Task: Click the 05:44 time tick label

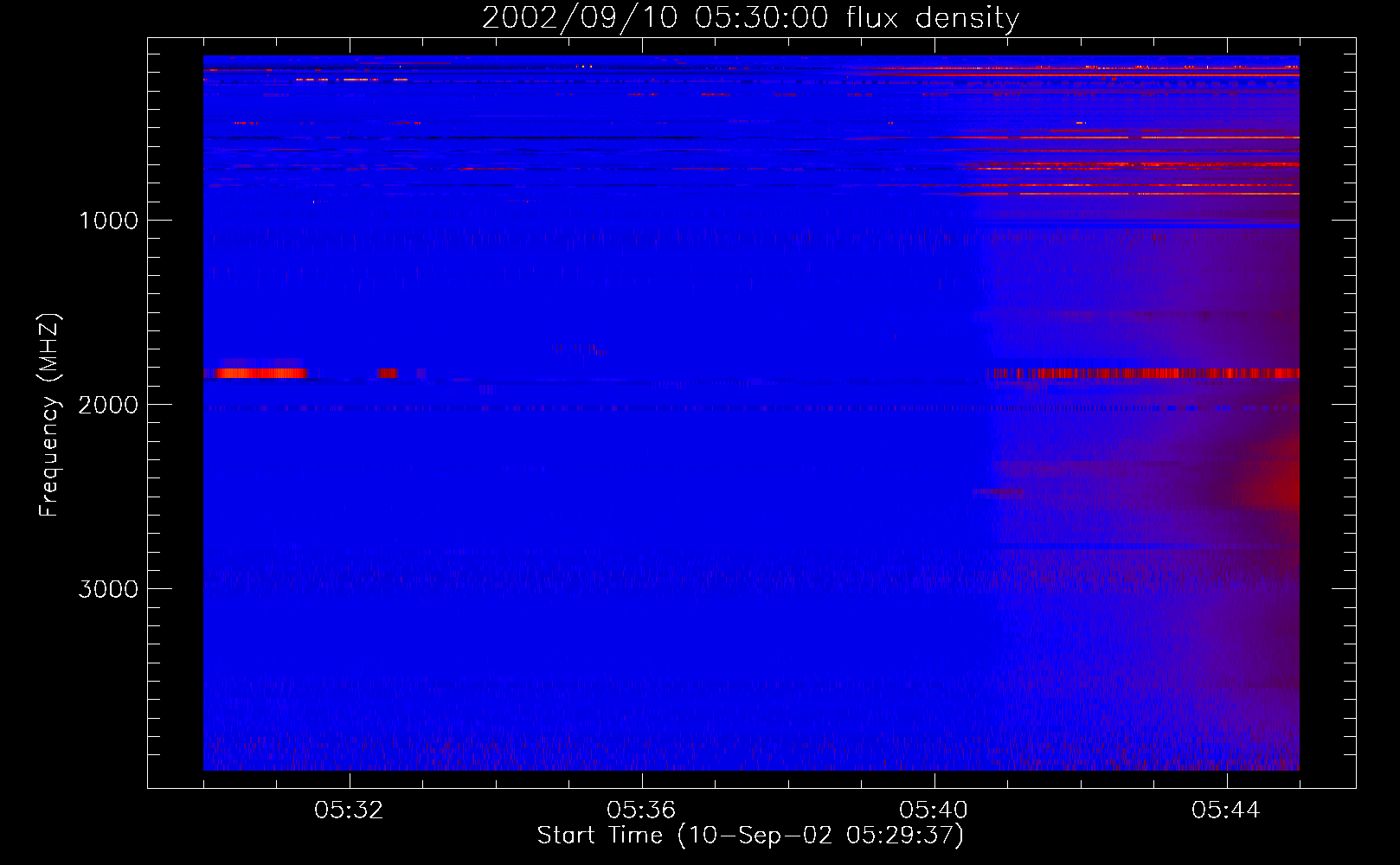Action: [1226, 811]
